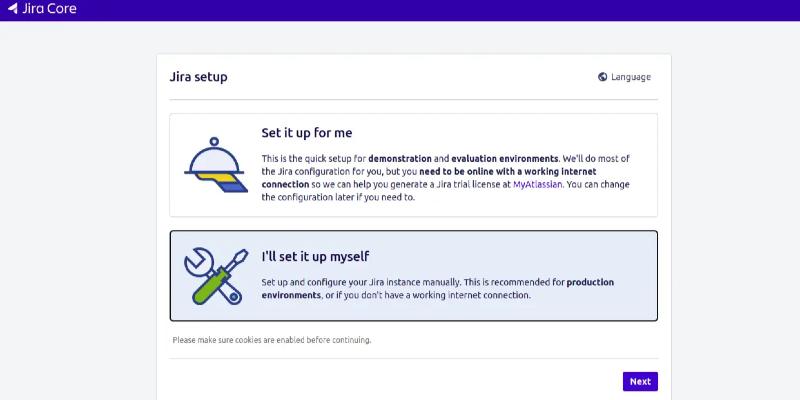Screen dimensions: 800x400
Task: Click the serving cloche illustration
Action: point(215,165)
